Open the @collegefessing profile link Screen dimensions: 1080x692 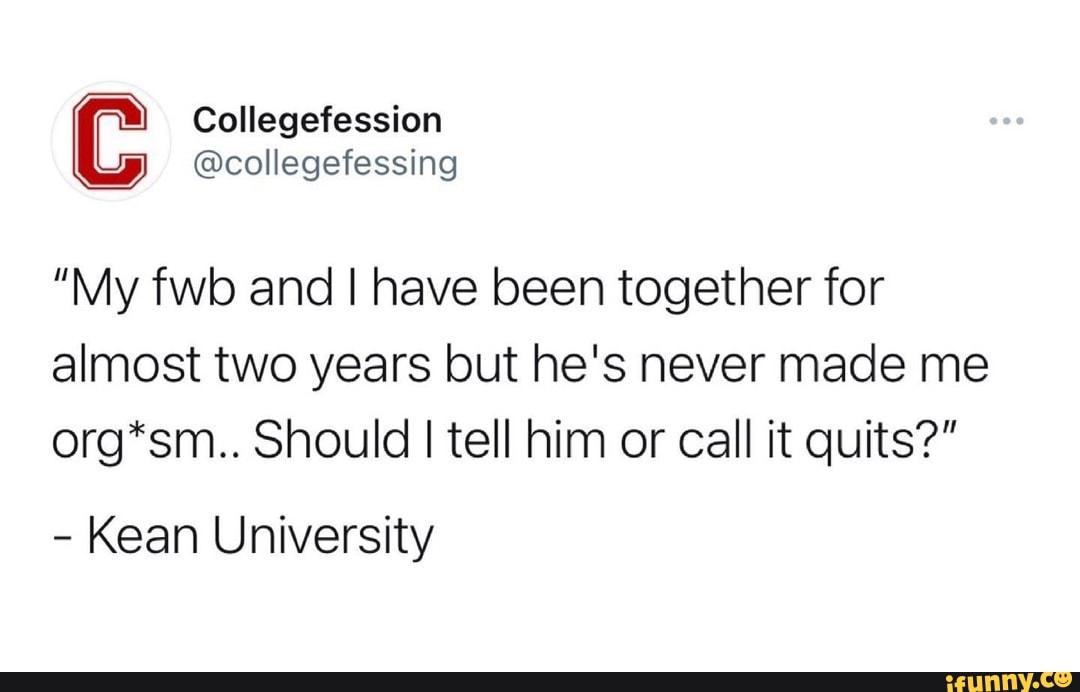(325, 164)
